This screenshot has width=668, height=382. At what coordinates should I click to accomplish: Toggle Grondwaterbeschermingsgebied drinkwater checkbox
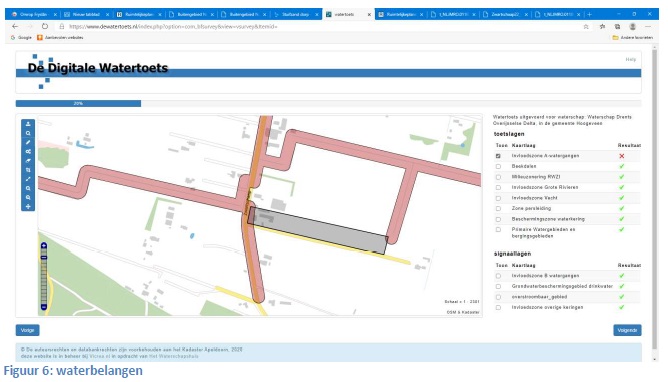pos(498,287)
